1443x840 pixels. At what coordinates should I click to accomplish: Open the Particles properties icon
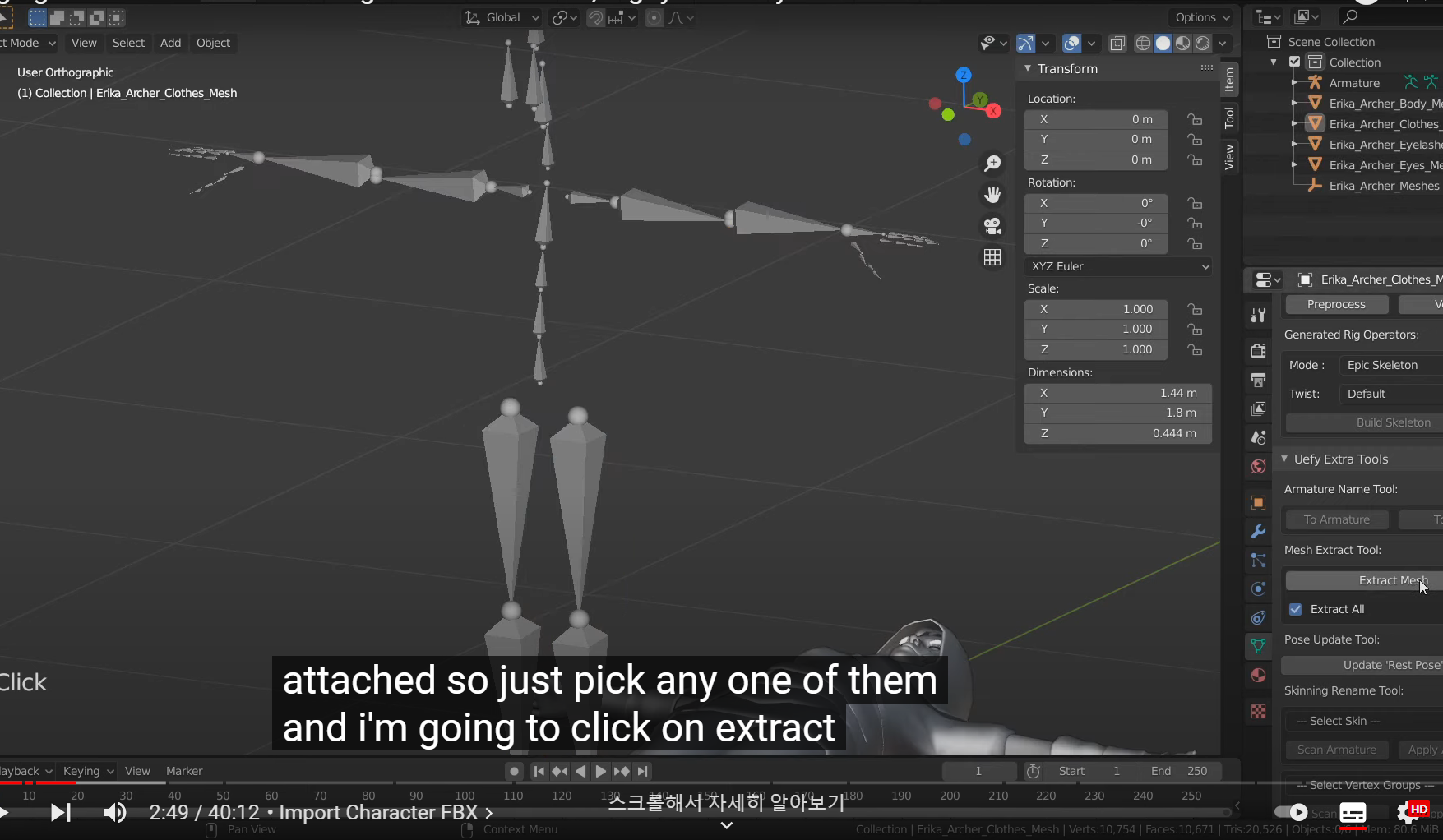pyautogui.click(x=1258, y=560)
